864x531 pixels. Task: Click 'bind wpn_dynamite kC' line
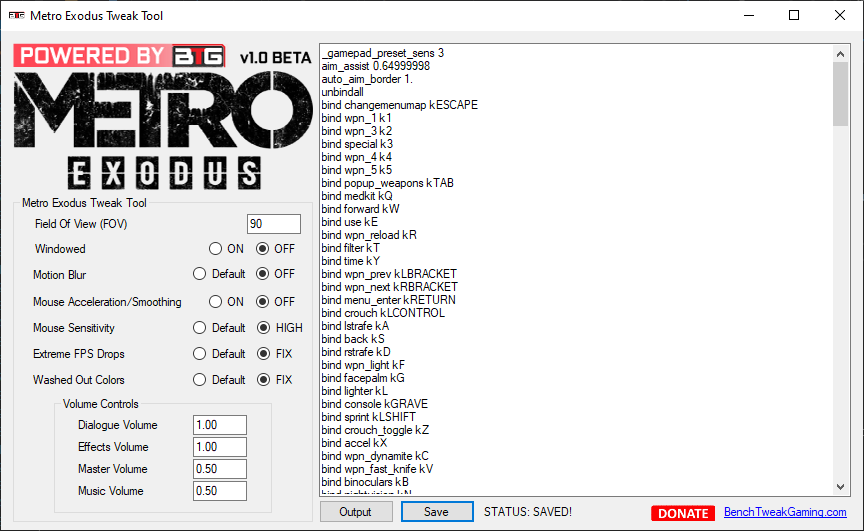tap(375, 456)
